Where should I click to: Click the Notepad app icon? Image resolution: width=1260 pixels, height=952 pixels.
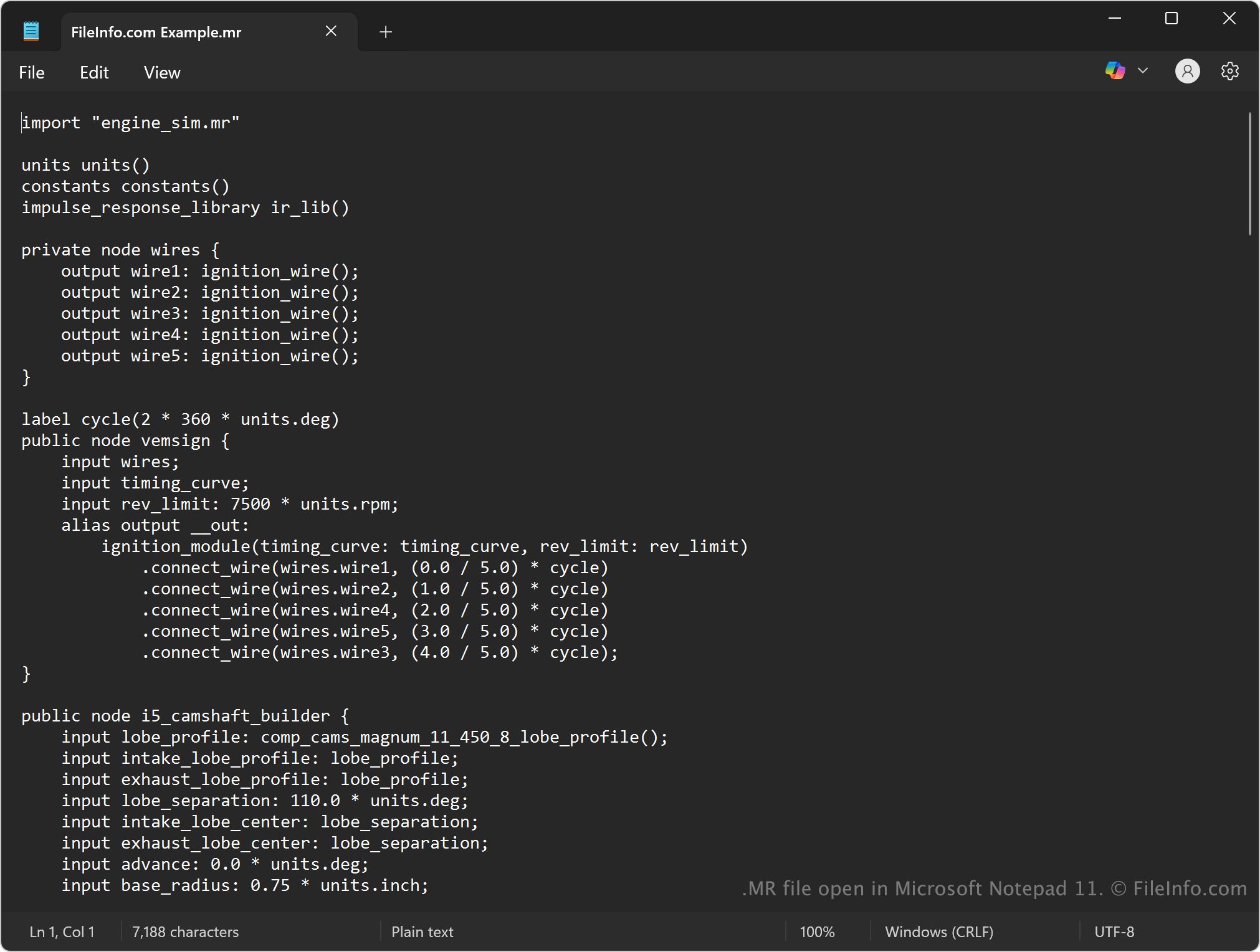(x=31, y=31)
